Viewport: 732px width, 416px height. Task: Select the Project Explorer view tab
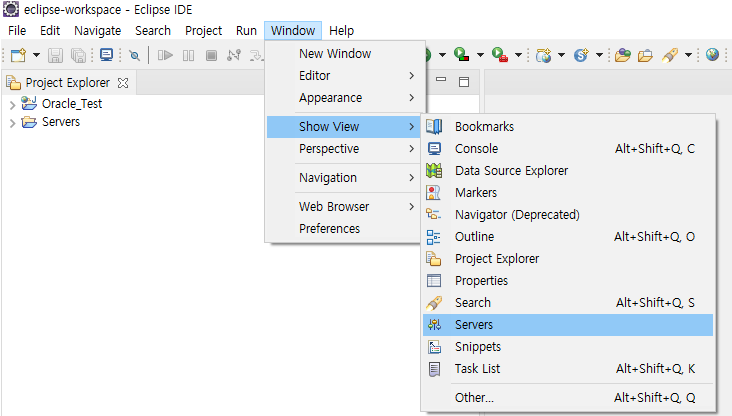(68, 83)
